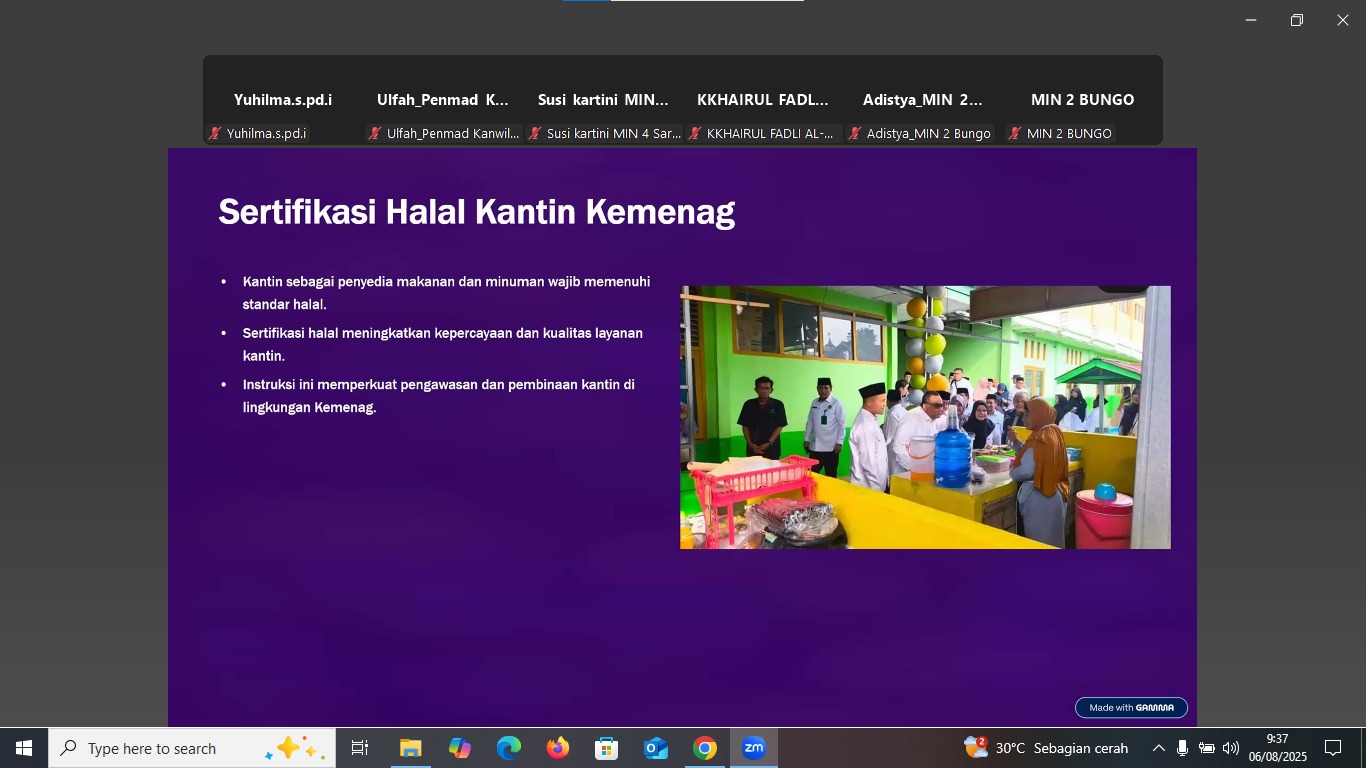Show hidden system tray icons
The height and width of the screenshot is (768, 1366).
coord(1158,748)
